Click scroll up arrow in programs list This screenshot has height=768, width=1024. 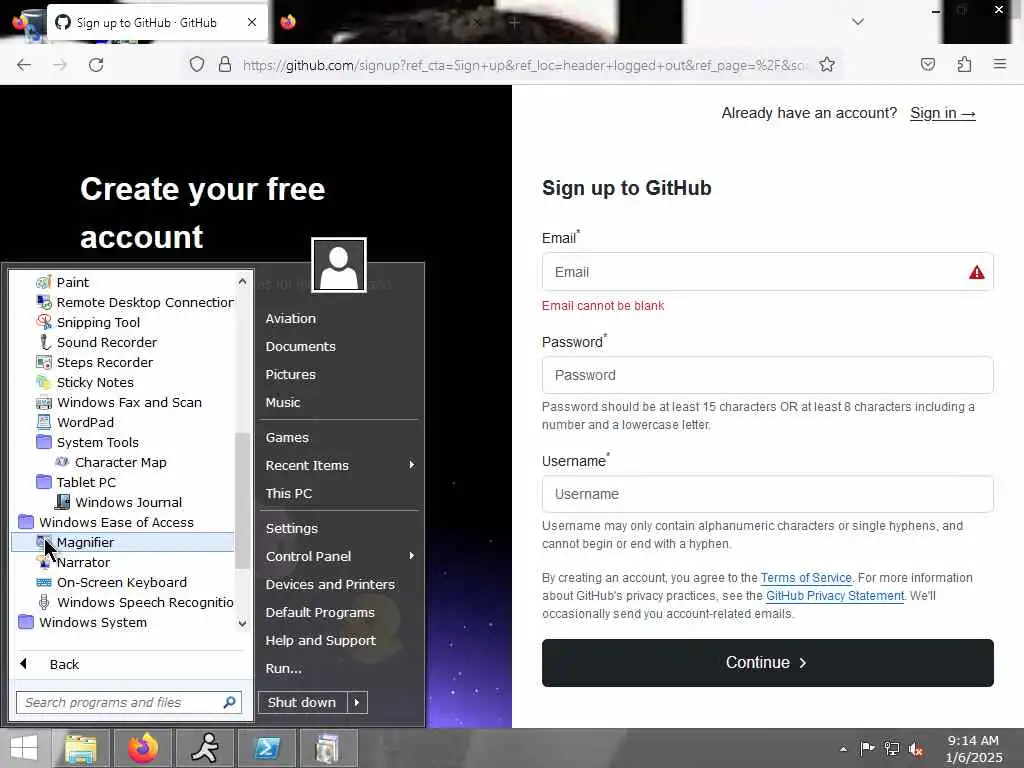[242, 281]
